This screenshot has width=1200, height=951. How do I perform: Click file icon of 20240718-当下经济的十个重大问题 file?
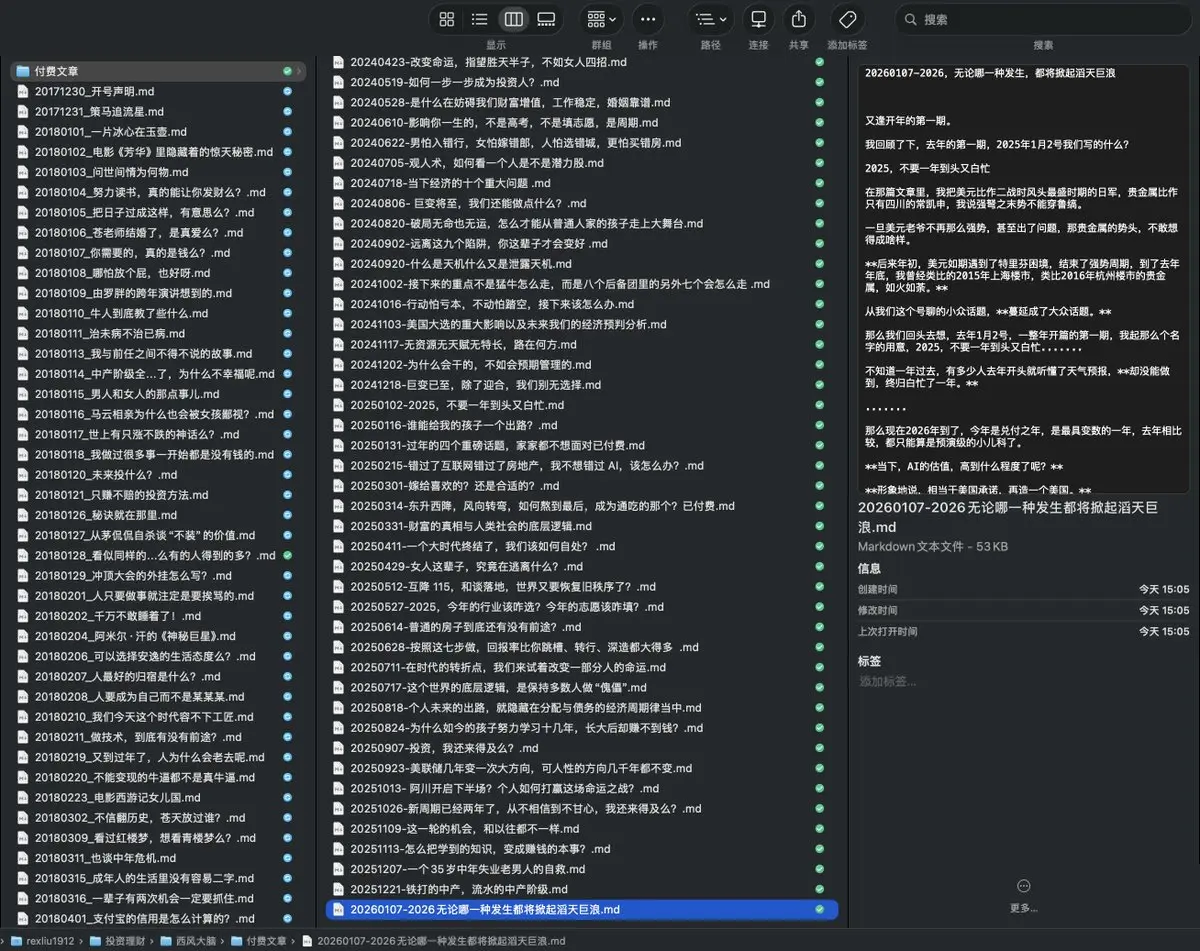point(338,183)
